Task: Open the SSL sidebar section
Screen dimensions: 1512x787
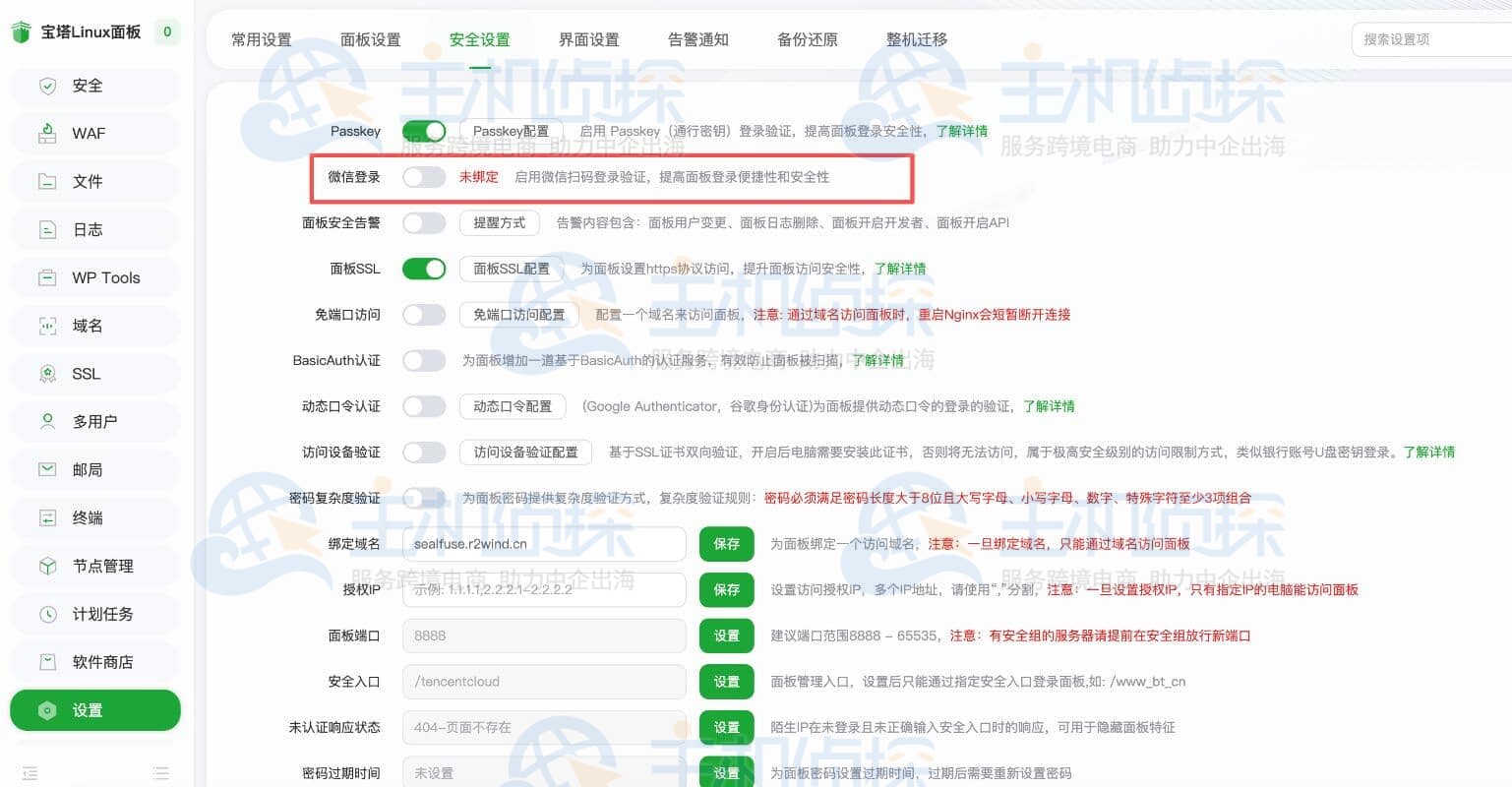Action: pos(85,374)
